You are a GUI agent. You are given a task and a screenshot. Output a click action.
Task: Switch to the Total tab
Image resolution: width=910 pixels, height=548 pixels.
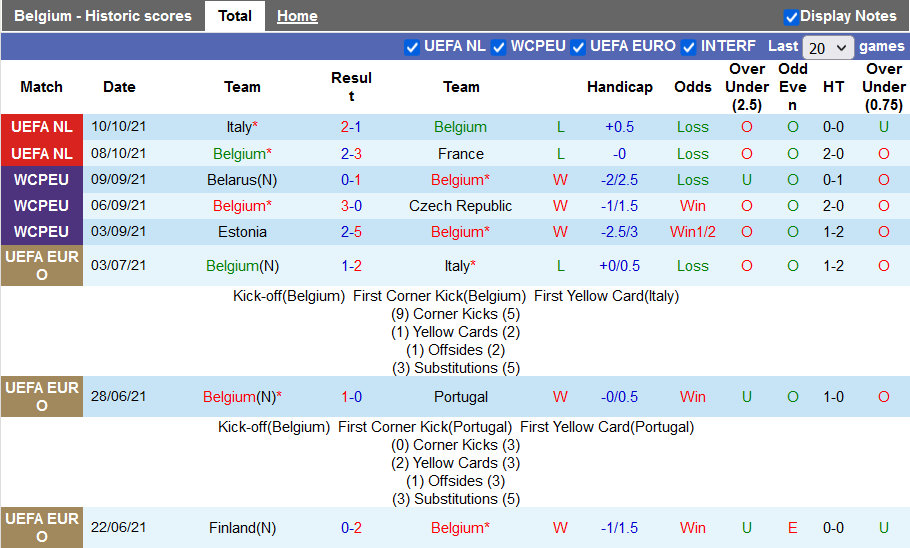click(x=235, y=16)
